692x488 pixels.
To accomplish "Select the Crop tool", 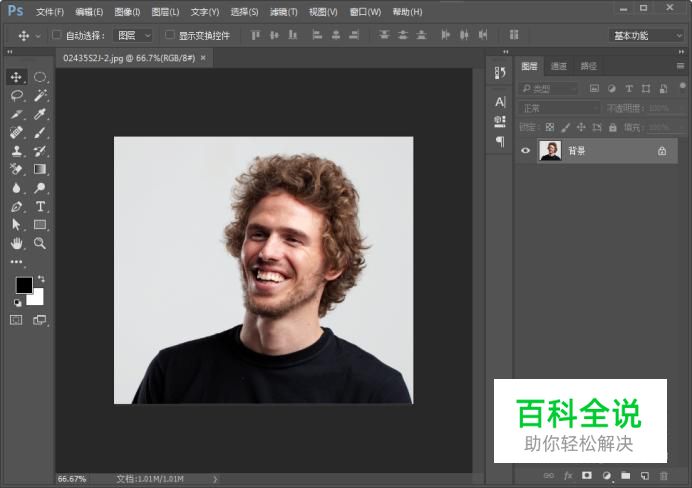I will (x=16, y=114).
